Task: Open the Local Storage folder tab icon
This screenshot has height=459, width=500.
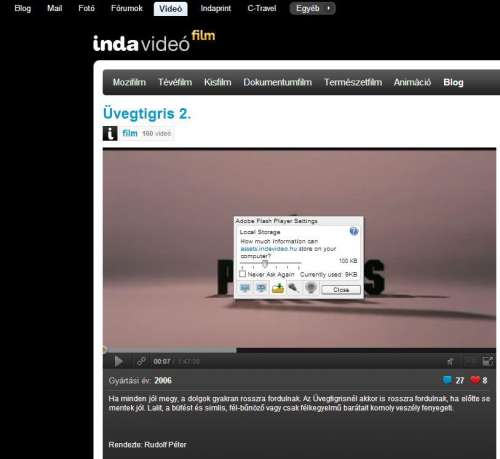Action: tap(278, 288)
